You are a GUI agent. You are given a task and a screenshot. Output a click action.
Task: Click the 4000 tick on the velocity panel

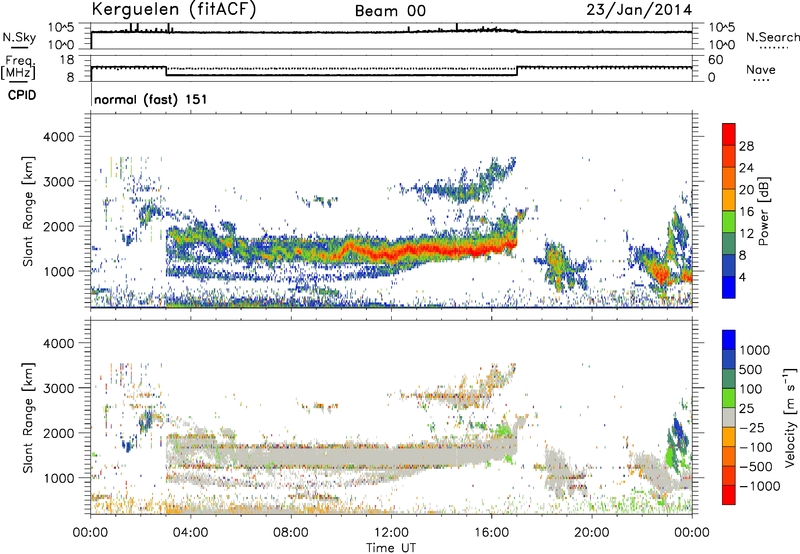pos(58,343)
